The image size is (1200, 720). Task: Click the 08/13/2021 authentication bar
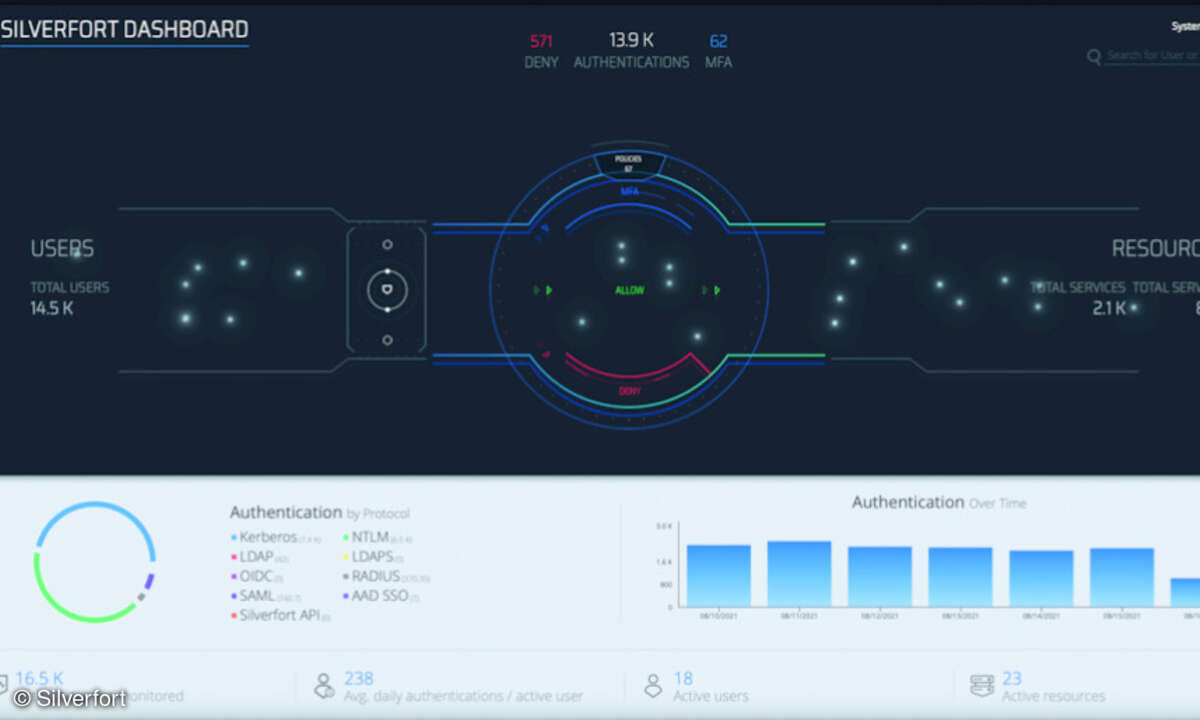coord(960,577)
